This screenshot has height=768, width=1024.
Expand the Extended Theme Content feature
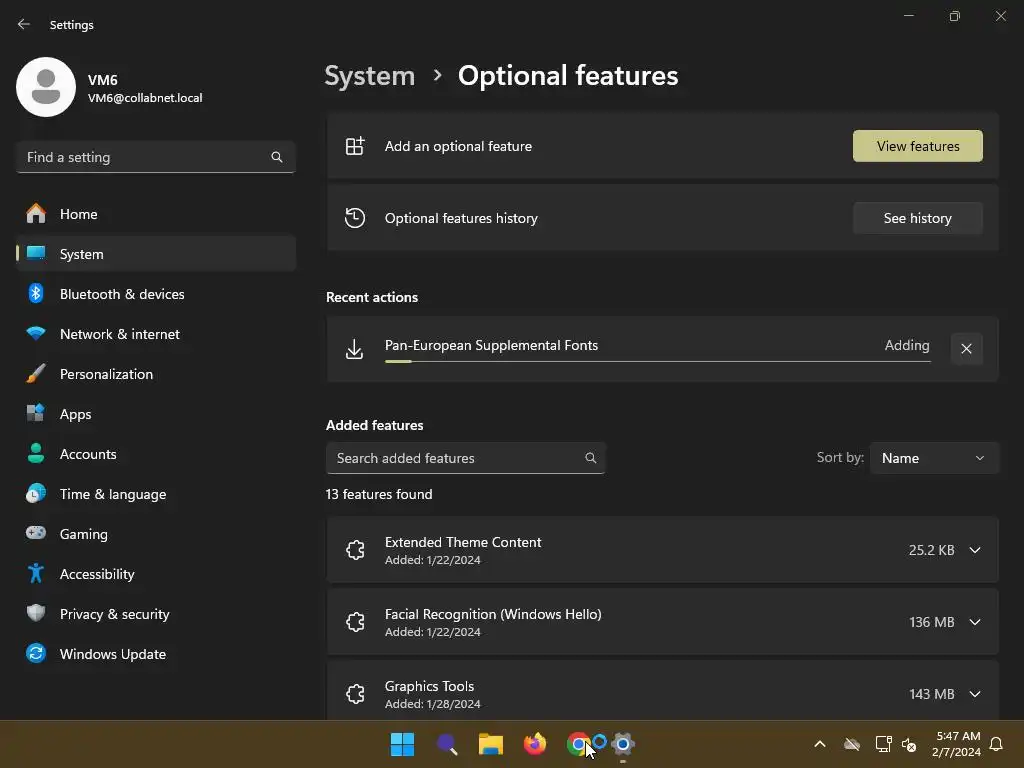(975, 550)
